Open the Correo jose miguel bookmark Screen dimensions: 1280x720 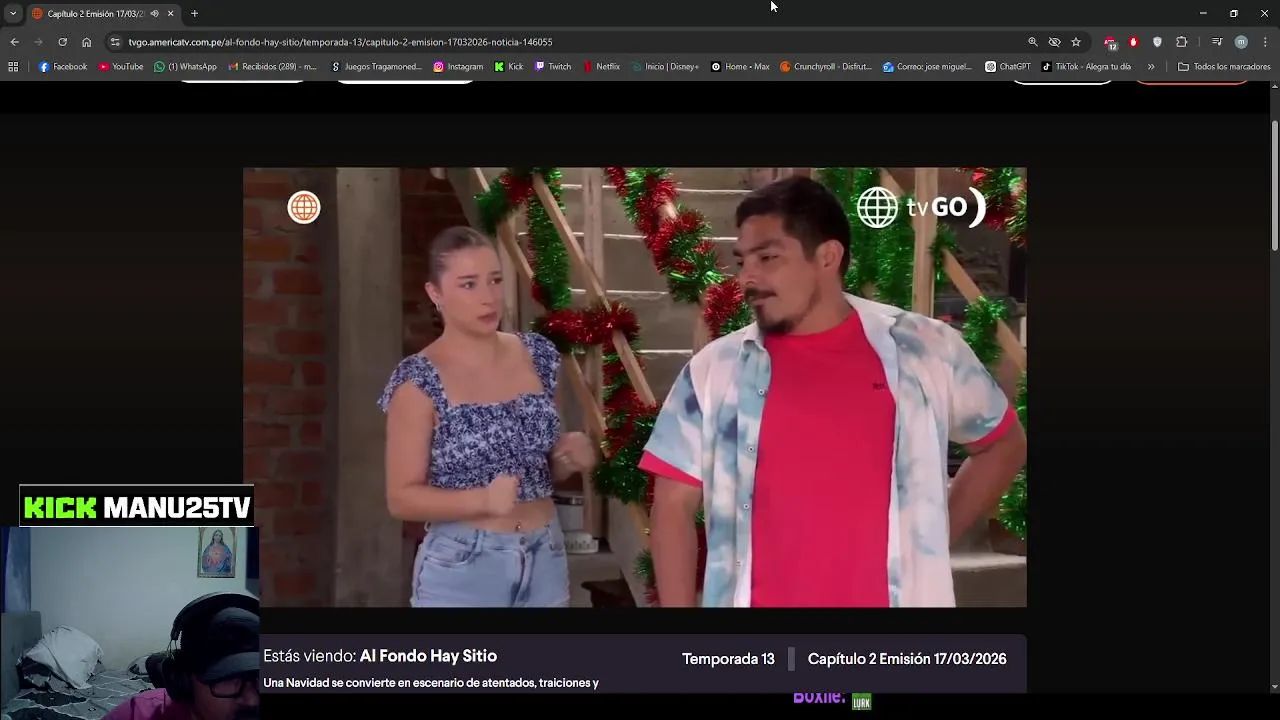click(x=927, y=67)
